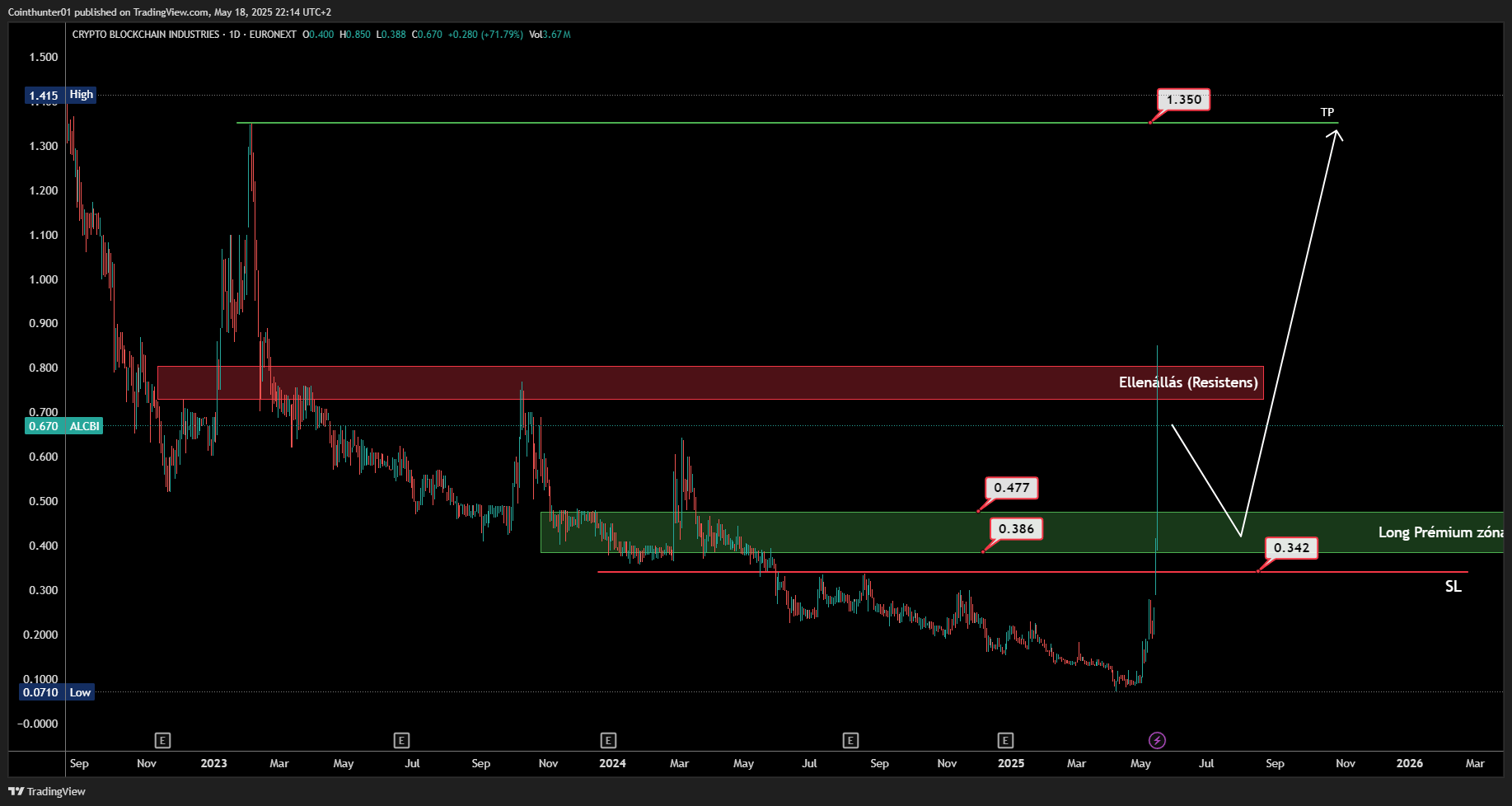
Task: Click the 2026 label on time axis
Action: tap(1409, 763)
